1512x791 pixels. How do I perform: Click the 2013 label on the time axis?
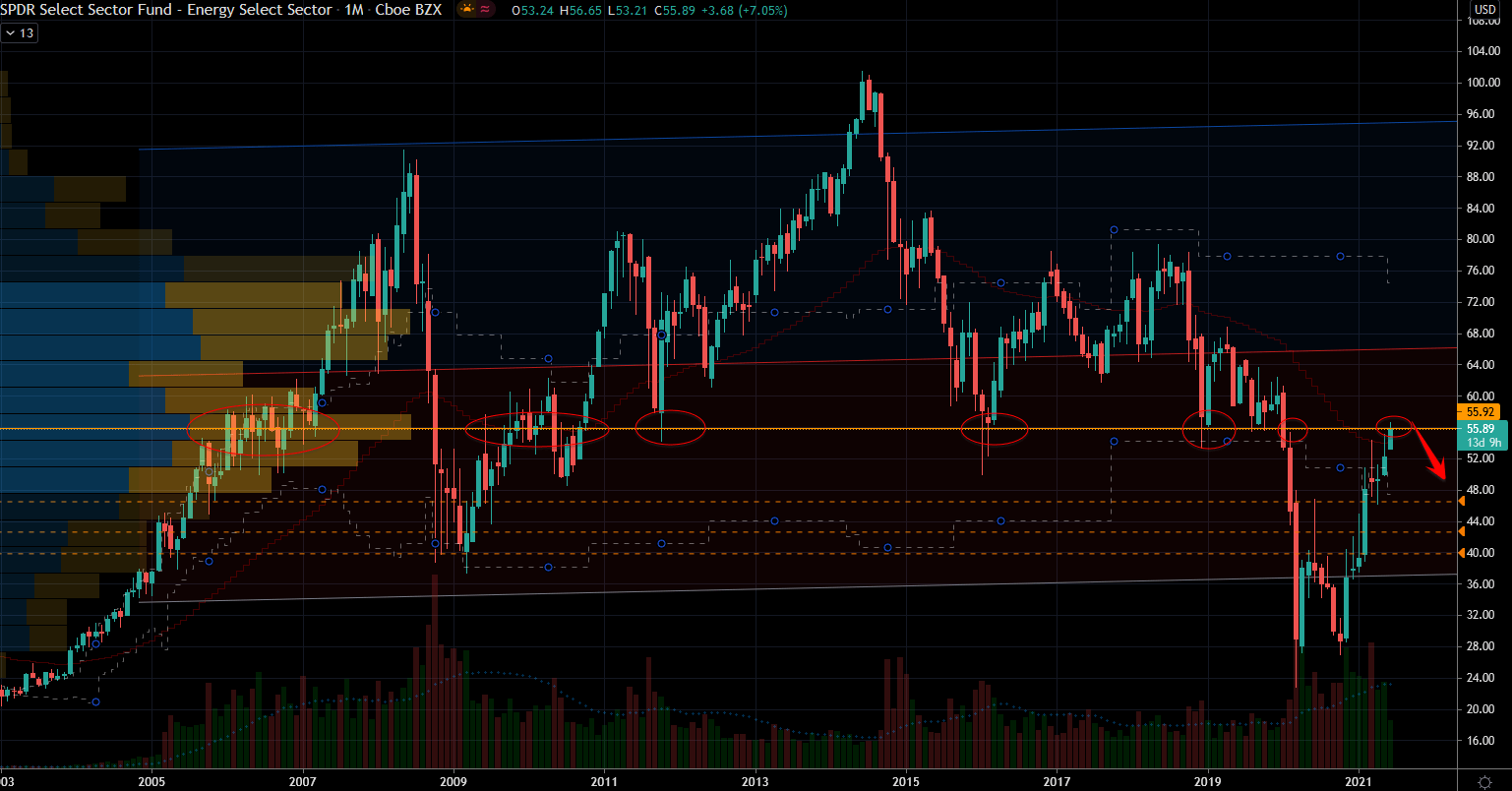point(755,780)
